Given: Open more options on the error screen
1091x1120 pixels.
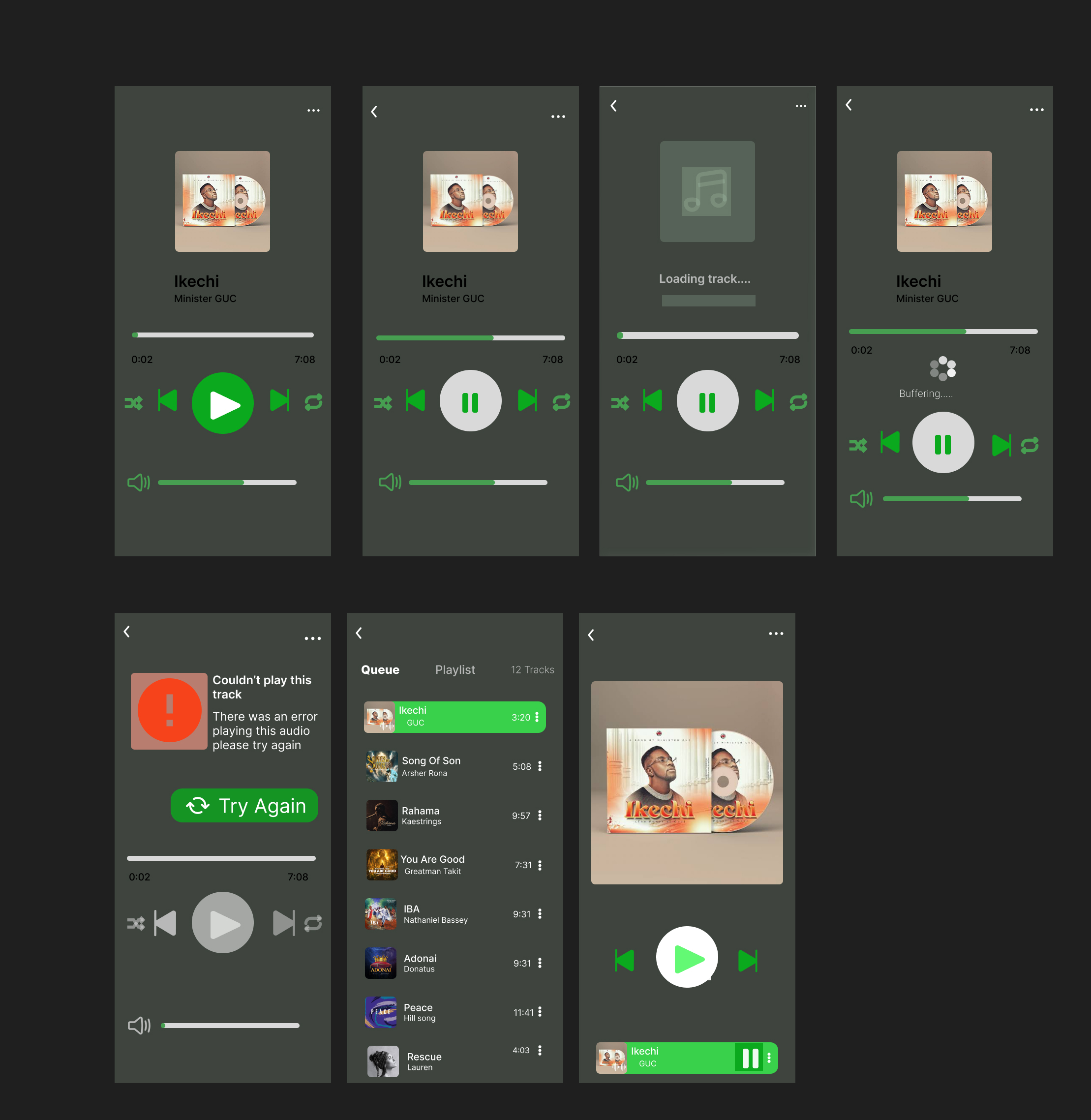Looking at the screenshot, I should (313, 638).
